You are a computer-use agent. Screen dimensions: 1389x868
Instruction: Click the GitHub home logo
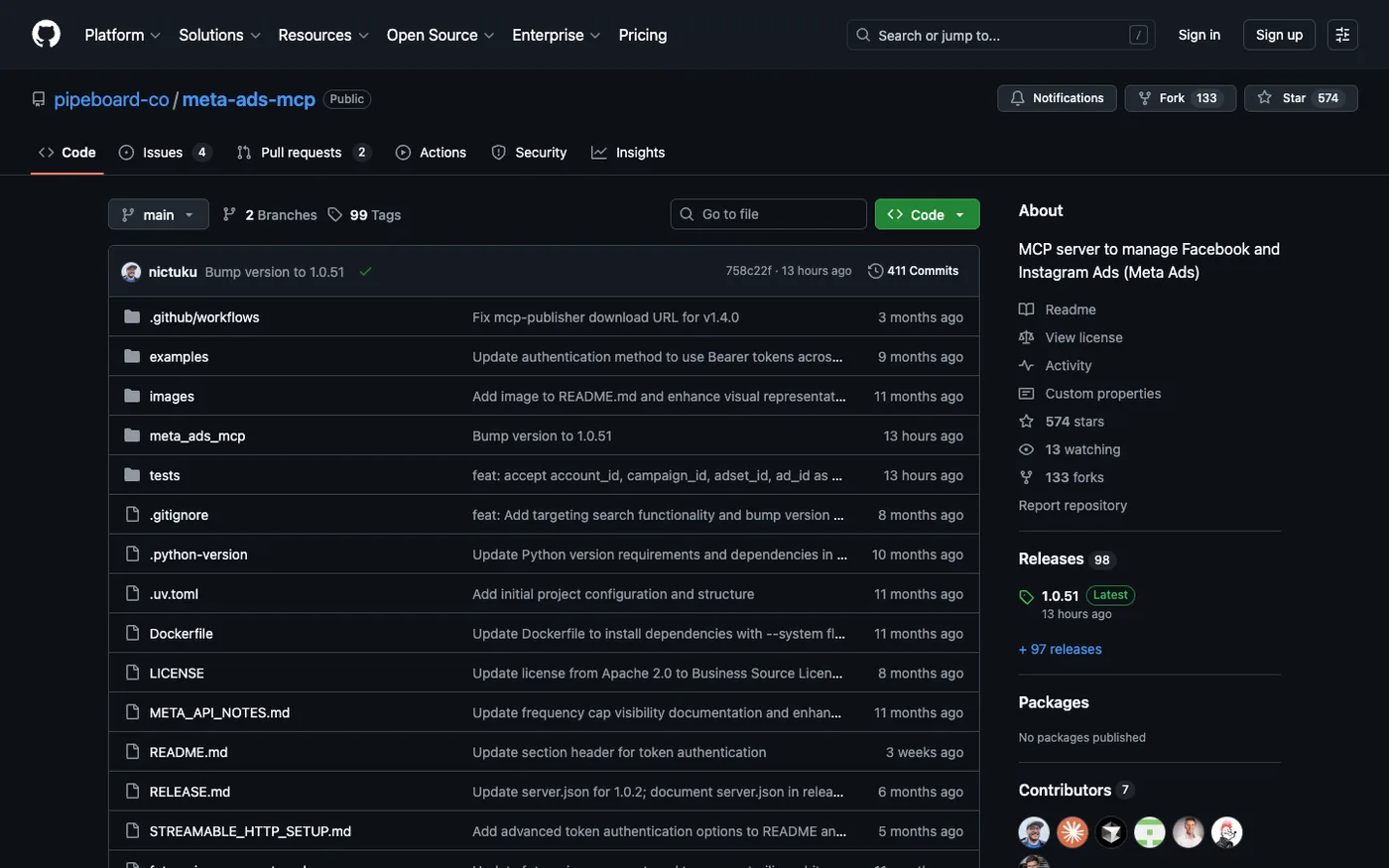tap(46, 34)
